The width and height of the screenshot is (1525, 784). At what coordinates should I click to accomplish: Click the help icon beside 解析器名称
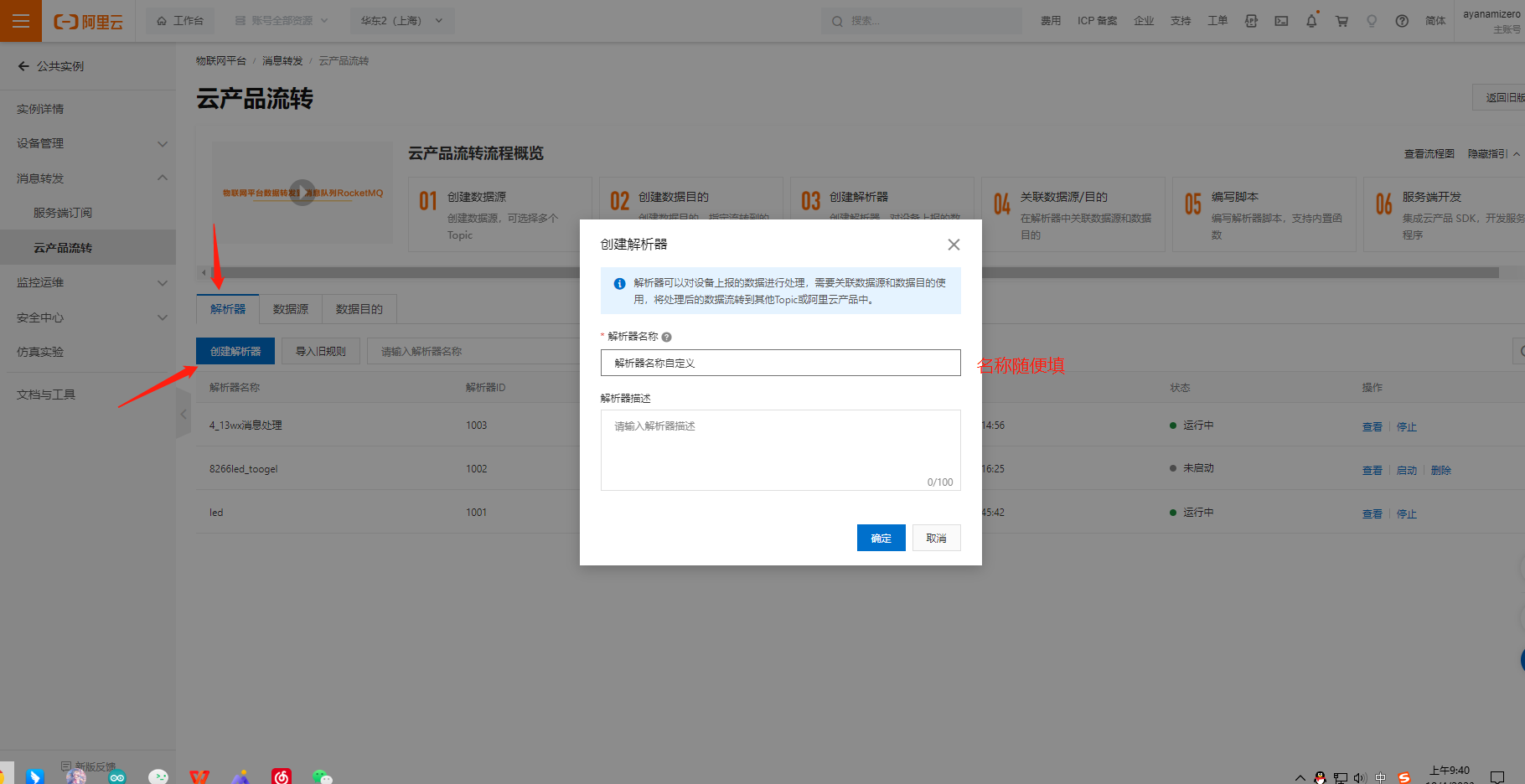pyautogui.click(x=667, y=337)
